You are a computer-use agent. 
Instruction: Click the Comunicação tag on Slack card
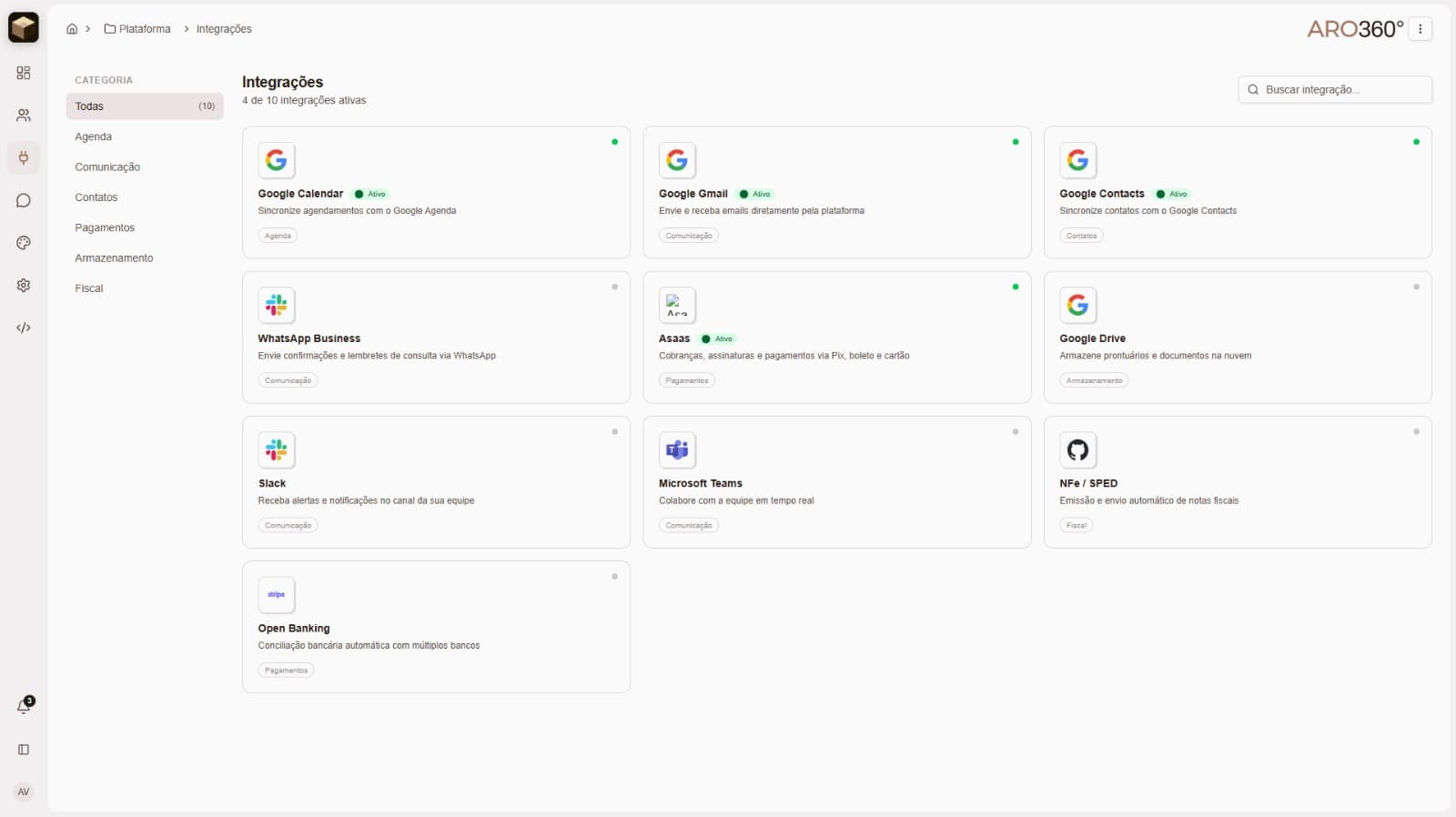pyautogui.click(x=288, y=525)
